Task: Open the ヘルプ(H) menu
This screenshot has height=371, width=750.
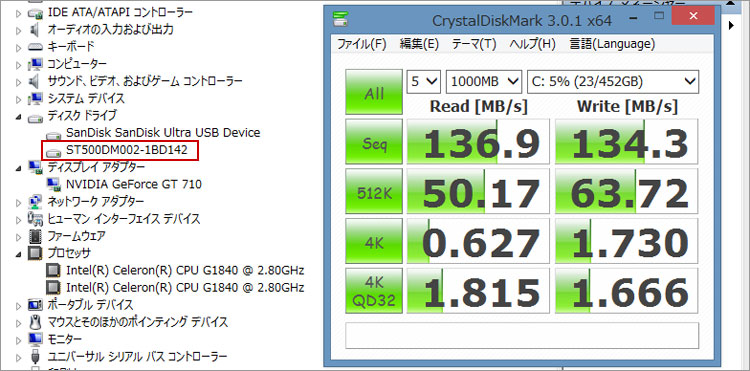Action: [x=532, y=44]
